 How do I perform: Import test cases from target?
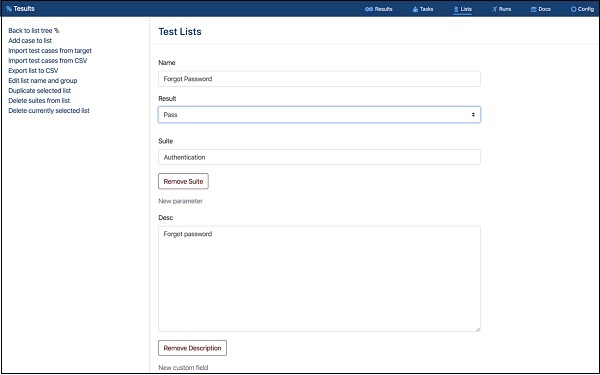click(50, 51)
